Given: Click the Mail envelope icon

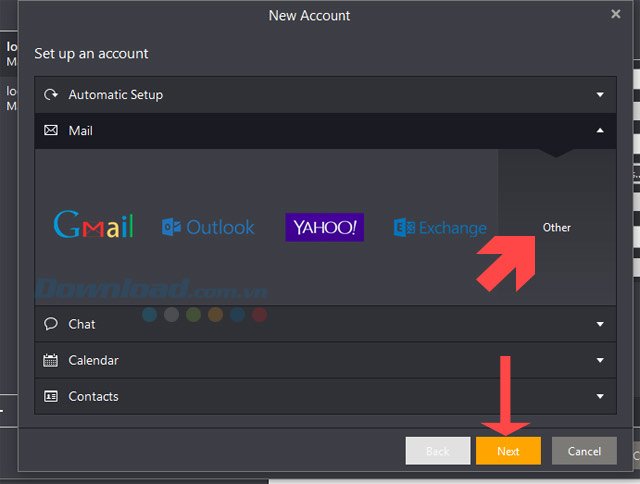Looking at the screenshot, I should point(51,131).
